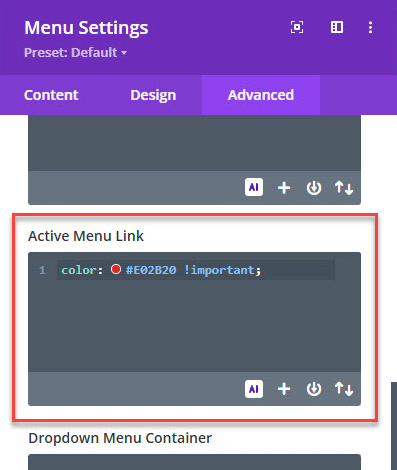Click the Menu Settings title

tap(86, 28)
